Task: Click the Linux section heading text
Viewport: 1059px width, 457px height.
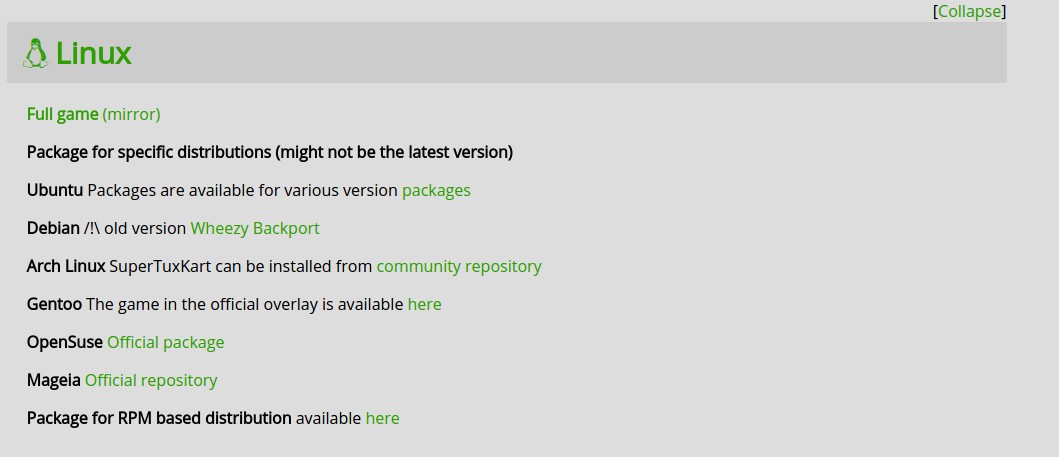Action: pyautogui.click(x=93, y=53)
